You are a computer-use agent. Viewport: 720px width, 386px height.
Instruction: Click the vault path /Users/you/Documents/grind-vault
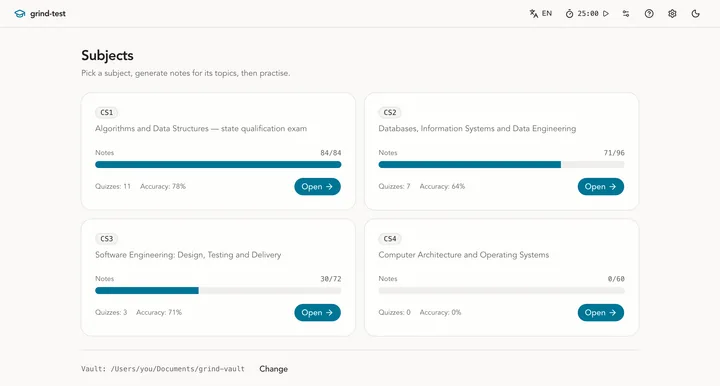point(178,369)
